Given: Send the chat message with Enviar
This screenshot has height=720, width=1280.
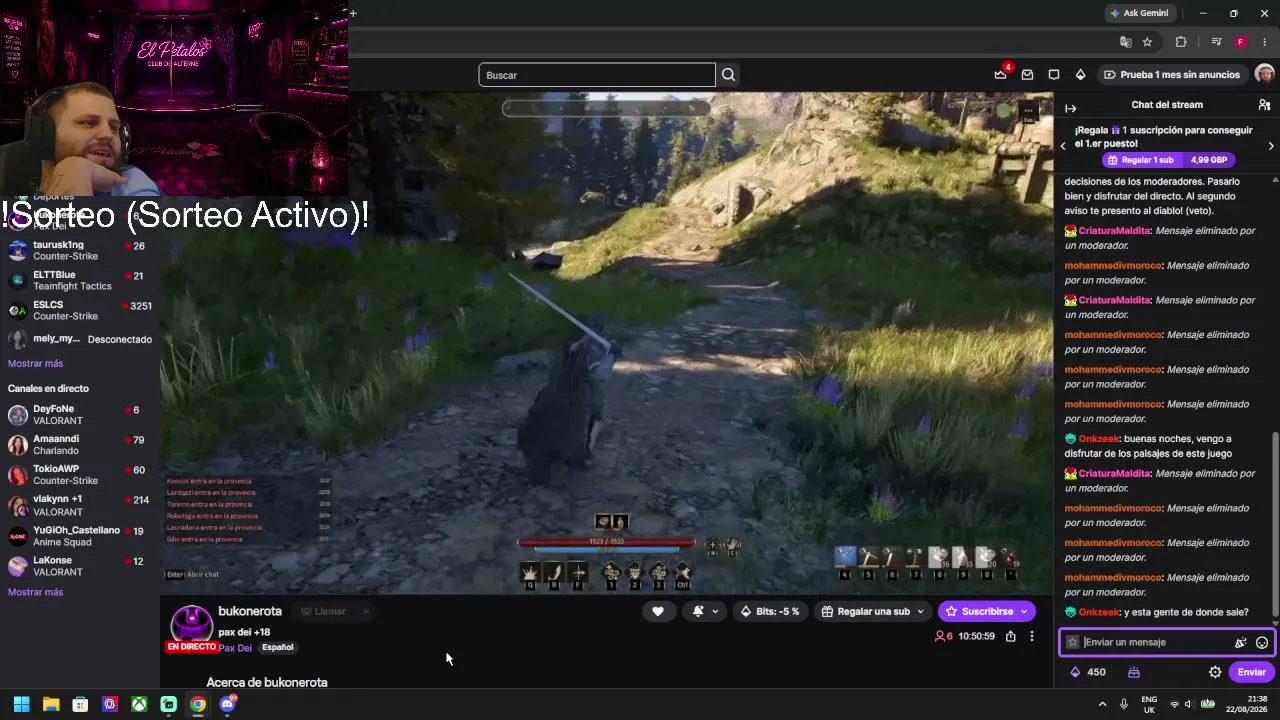Looking at the screenshot, I should click(1251, 672).
